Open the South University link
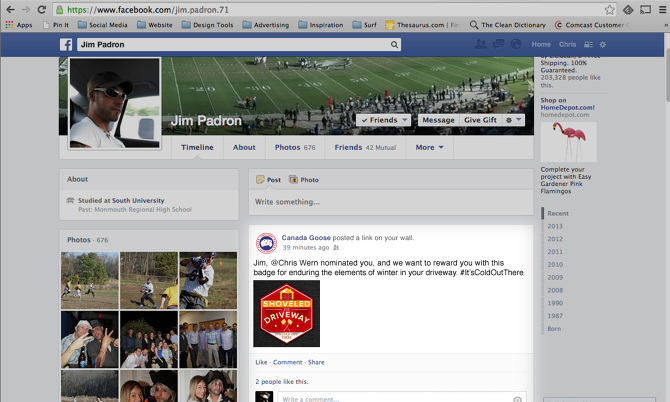Viewport: 670px width, 402px height. point(138,200)
